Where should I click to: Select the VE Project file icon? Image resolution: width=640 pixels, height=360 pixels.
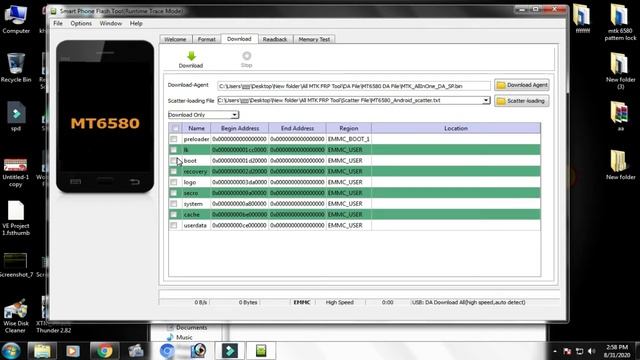point(16,218)
